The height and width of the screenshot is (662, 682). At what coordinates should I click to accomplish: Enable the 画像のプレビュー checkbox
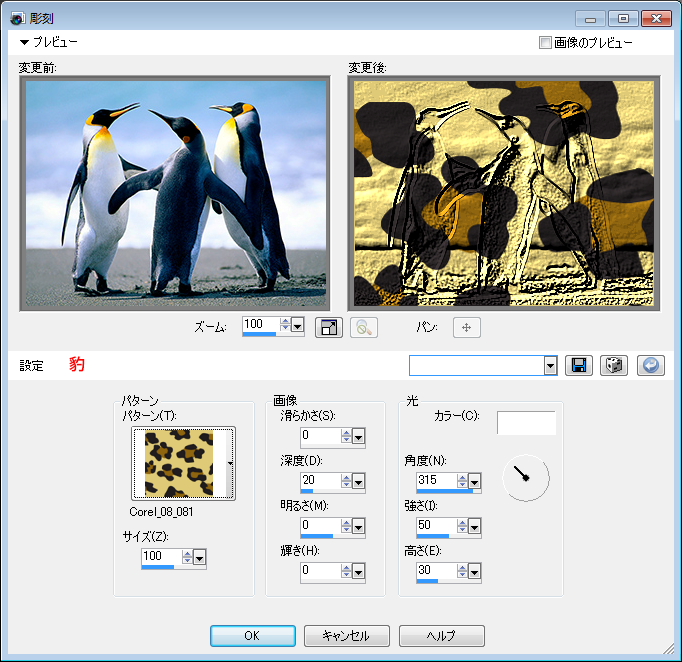tap(545, 43)
